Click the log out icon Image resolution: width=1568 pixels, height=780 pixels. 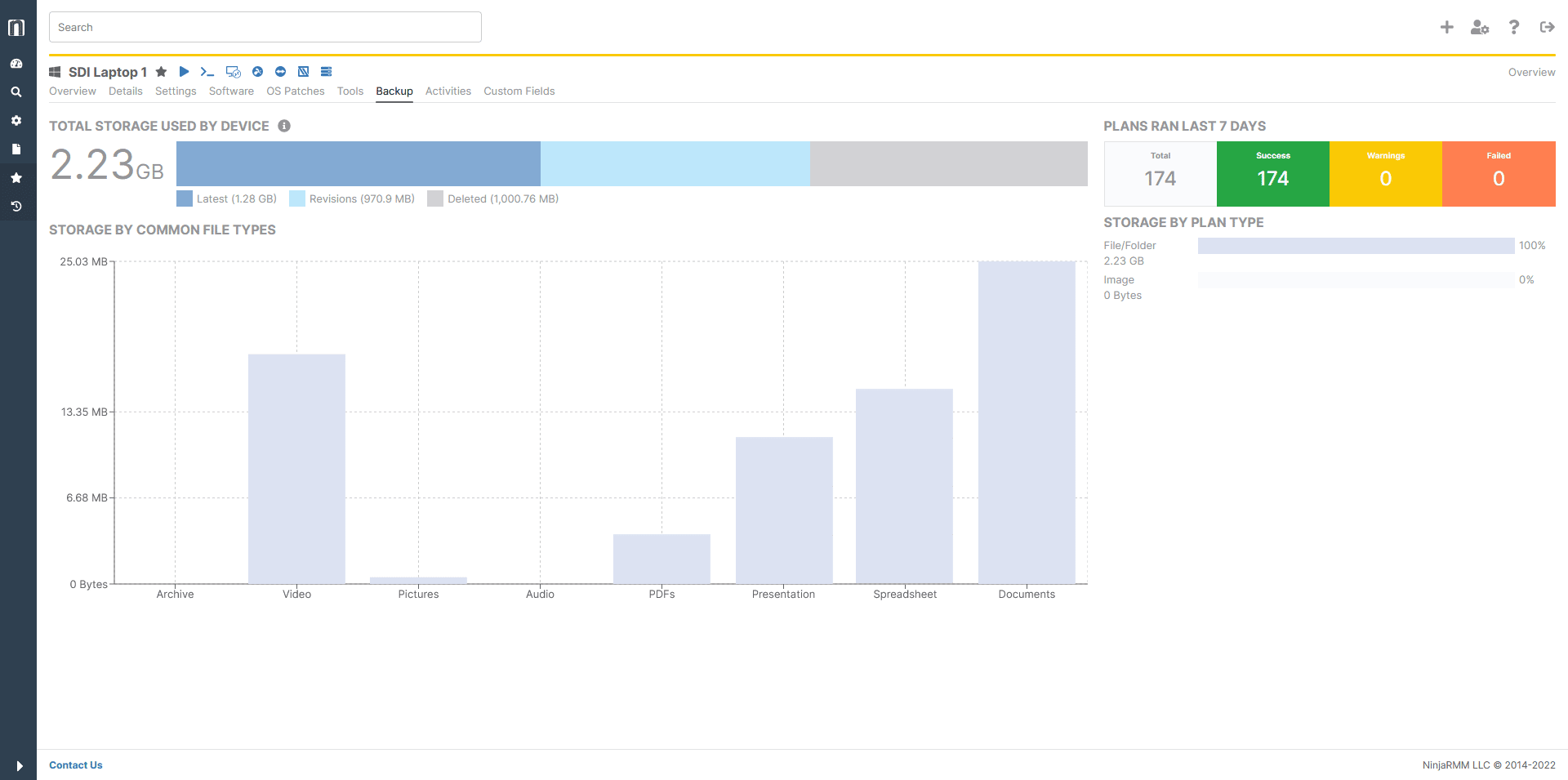(1547, 27)
